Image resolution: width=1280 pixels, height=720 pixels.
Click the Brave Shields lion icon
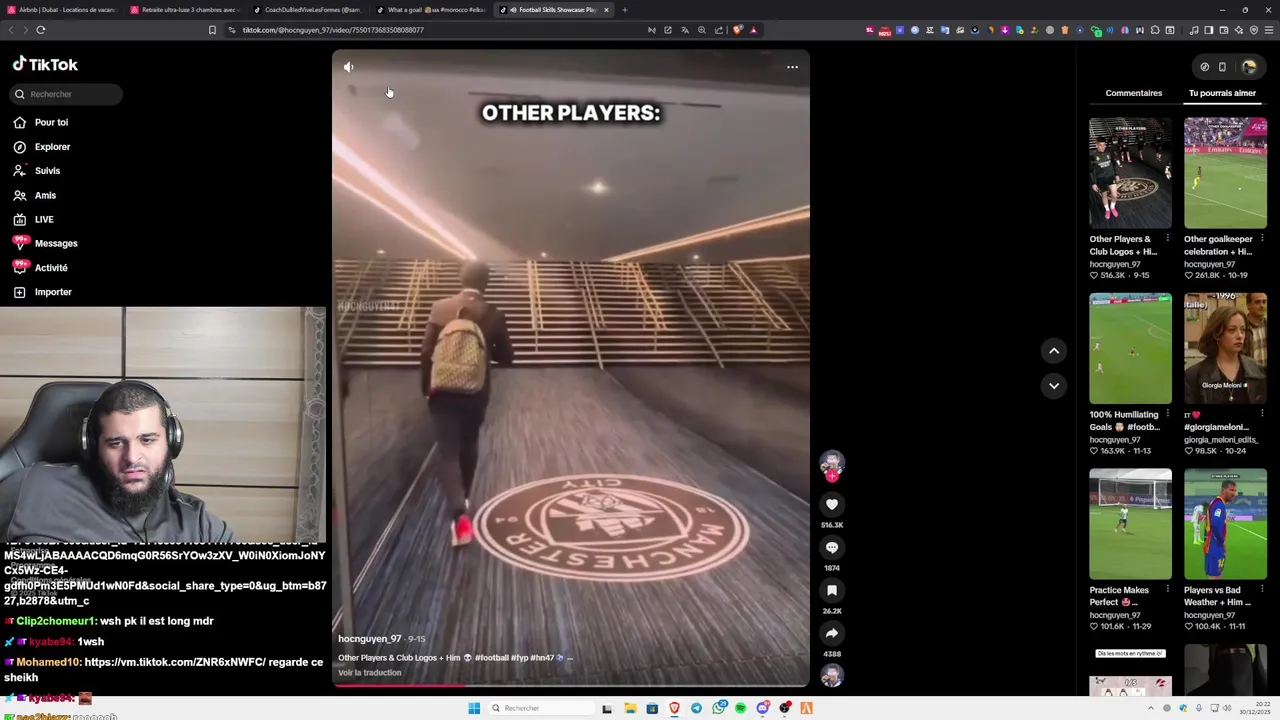point(738,30)
